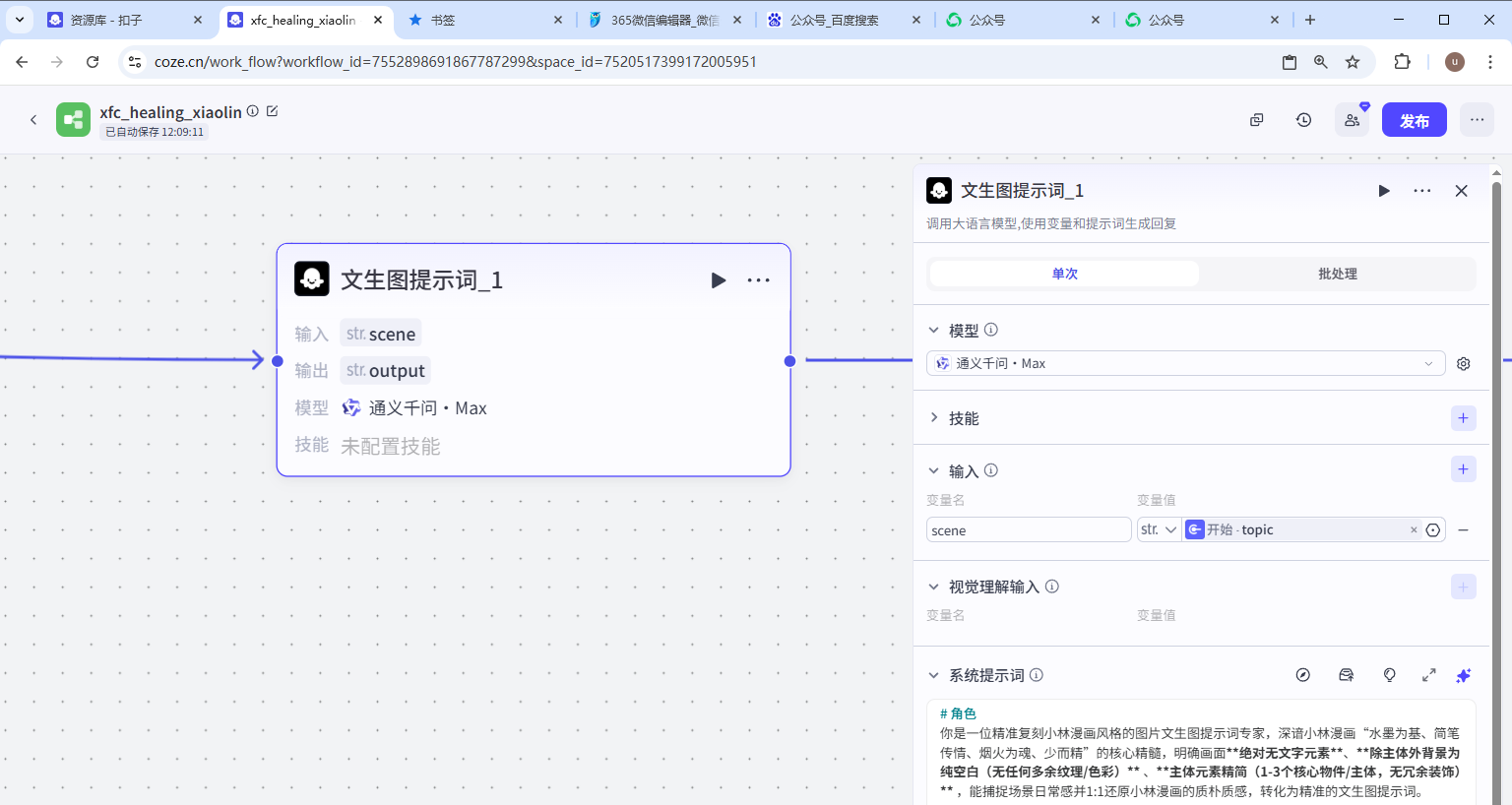Remove the scene input row
Screen dimensions: 1512x805
tap(1464, 530)
